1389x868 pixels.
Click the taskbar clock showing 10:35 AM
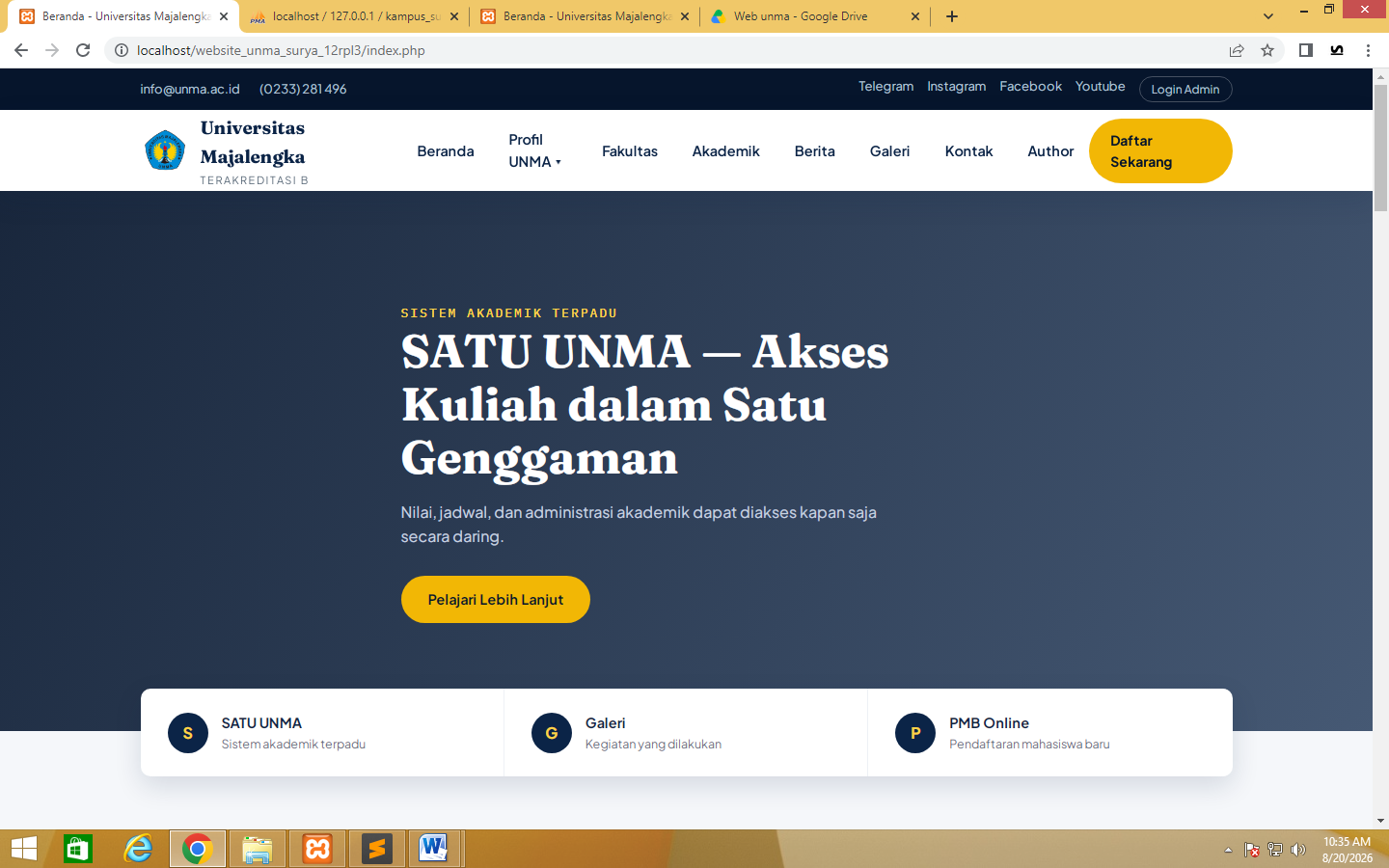tap(1347, 850)
